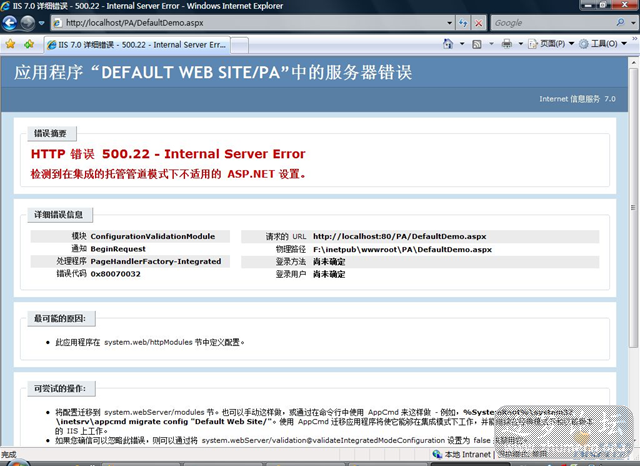Expand the address bar history dropdown

coord(449,23)
